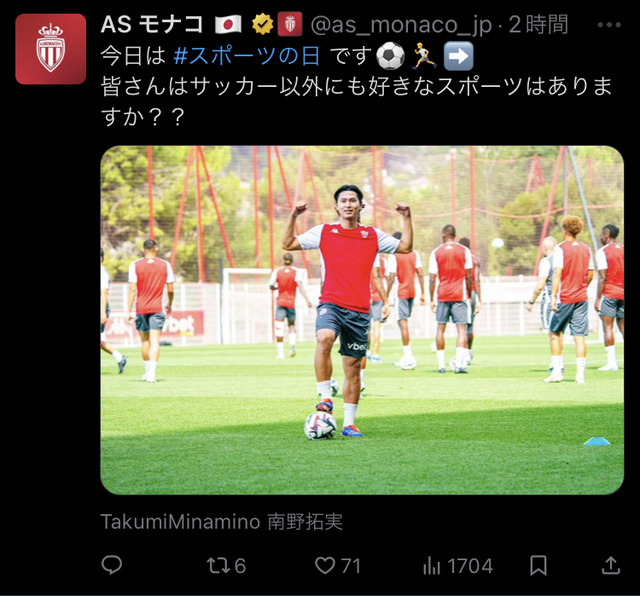Viewport: 640px width, 596px height.
Task: Open the reply speech bubble icon
Action: point(111,565)
